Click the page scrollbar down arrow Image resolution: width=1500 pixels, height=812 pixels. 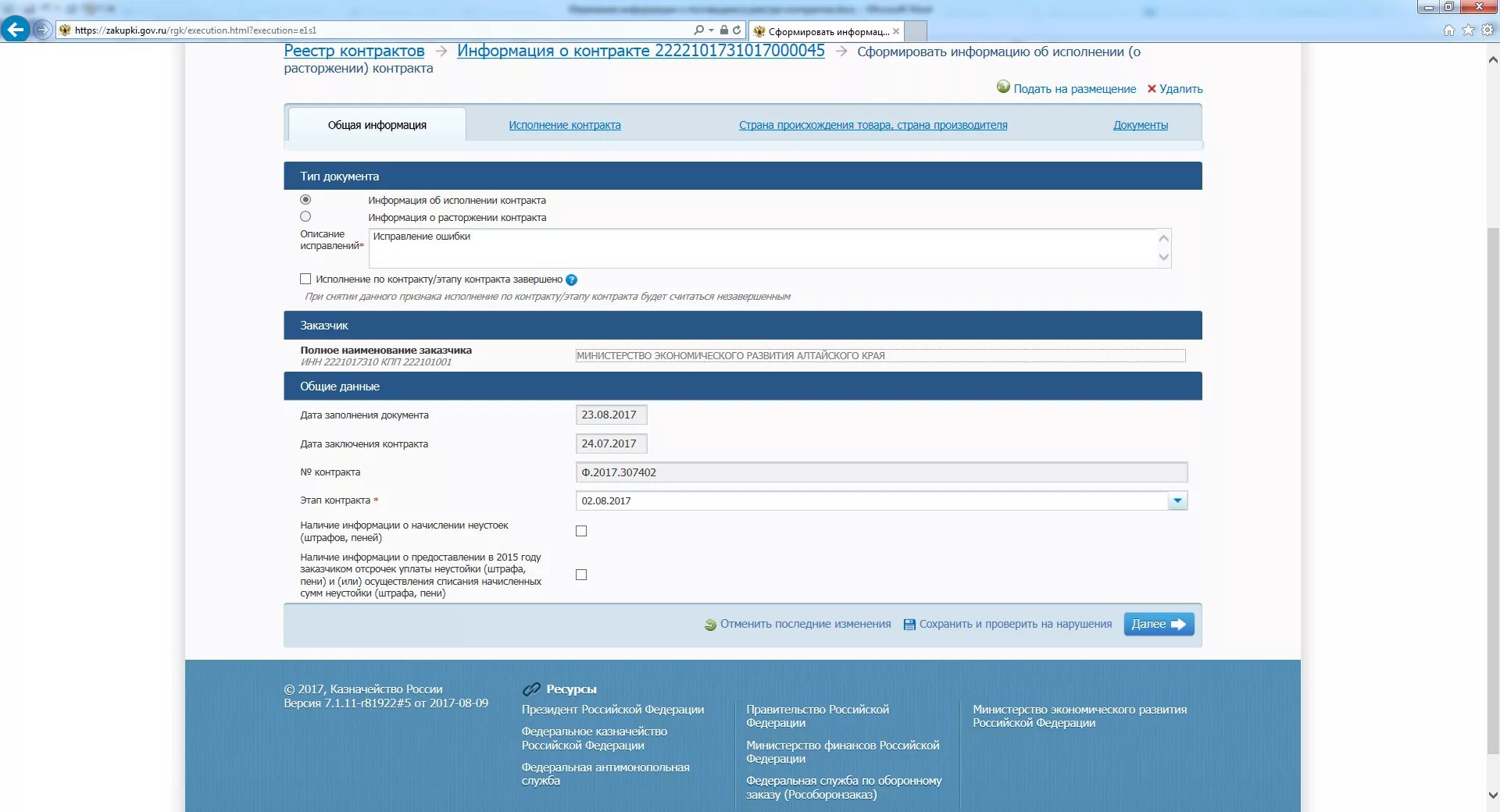click(x=1493, y=796)
